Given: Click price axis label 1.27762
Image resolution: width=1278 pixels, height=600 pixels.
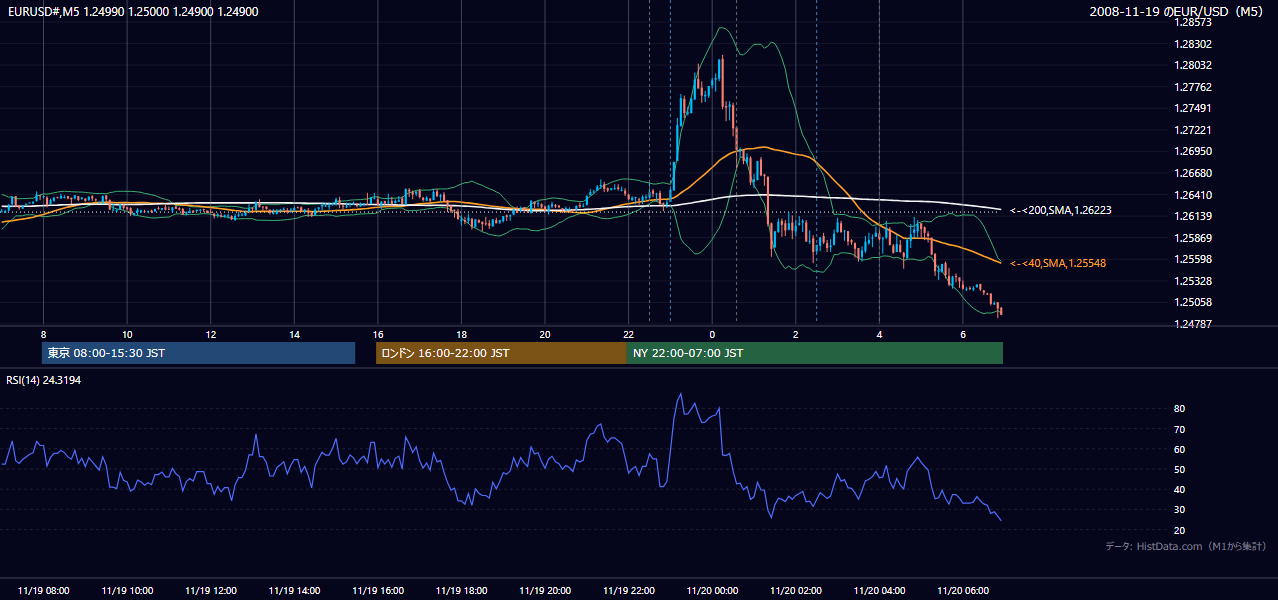Looking at the screenshot, I should [x=1195, y=87].
